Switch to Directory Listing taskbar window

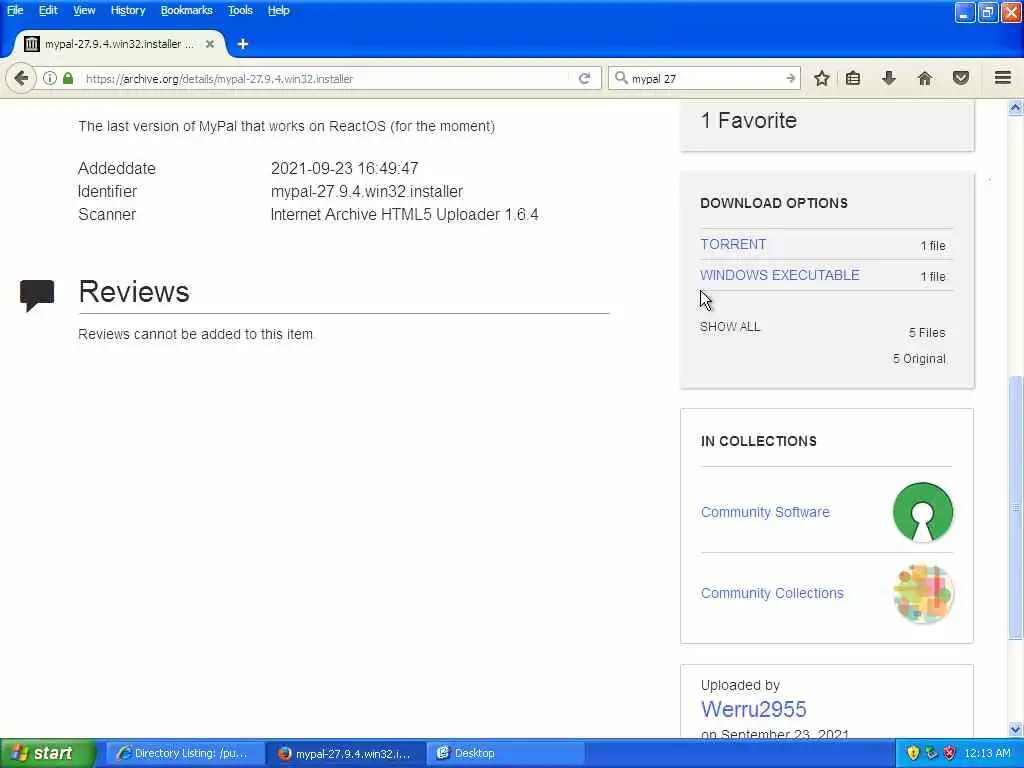[184, 753]
